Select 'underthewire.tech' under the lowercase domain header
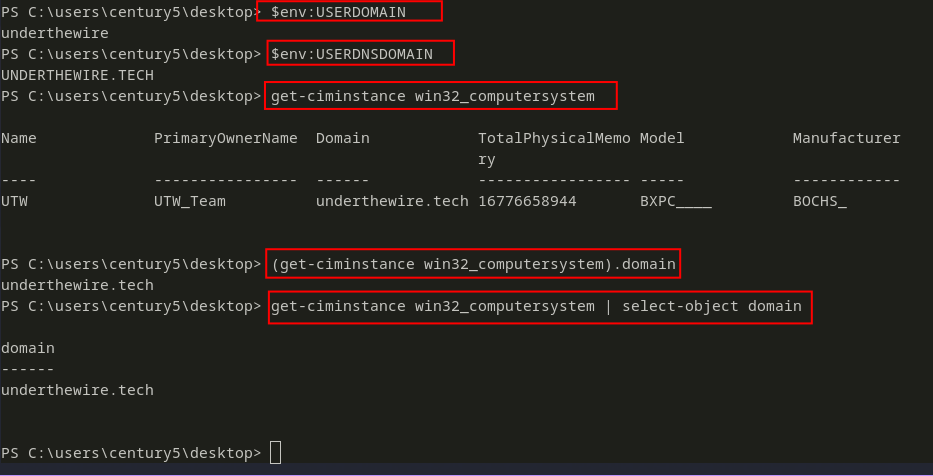Screen dimensions: 933x476 77,390
